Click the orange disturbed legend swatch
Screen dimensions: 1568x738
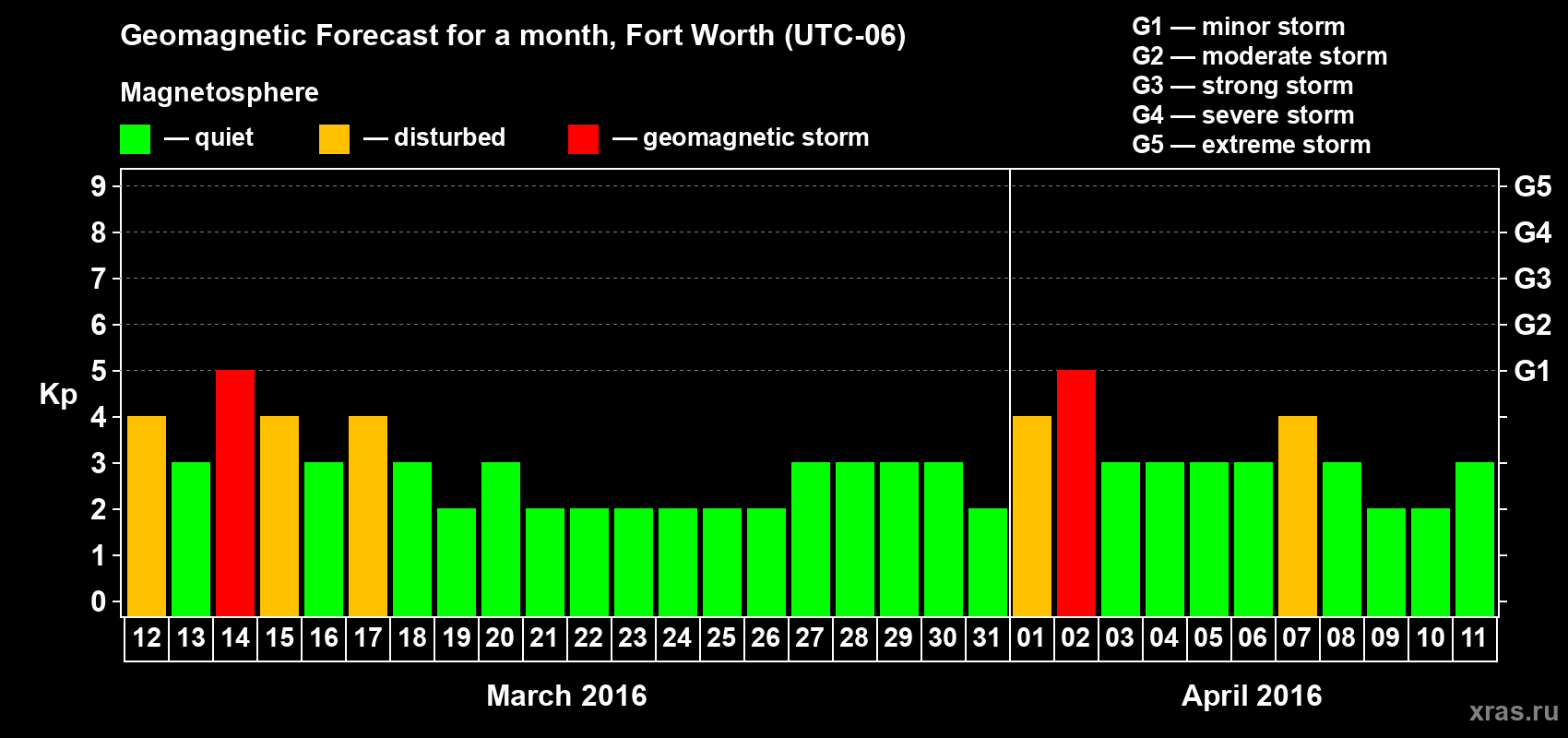(334, 139)
